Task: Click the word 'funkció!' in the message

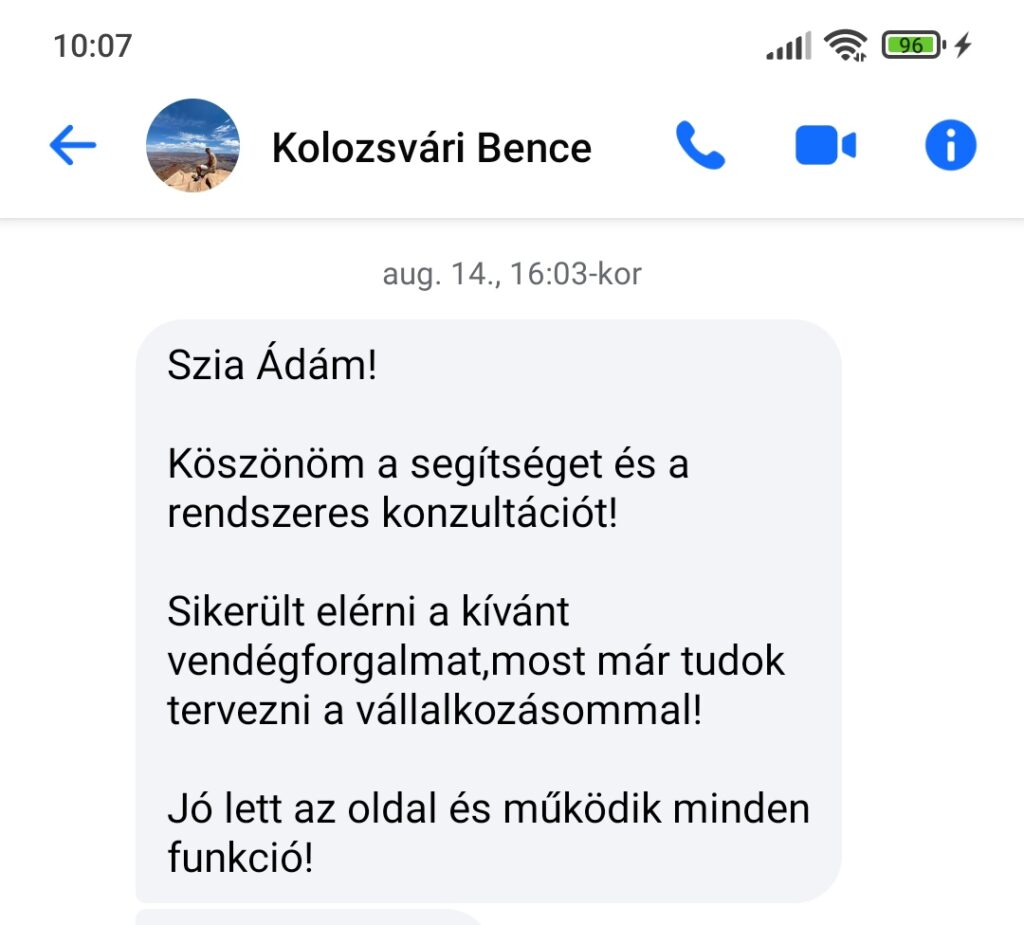Action: (x=240, y=857)
